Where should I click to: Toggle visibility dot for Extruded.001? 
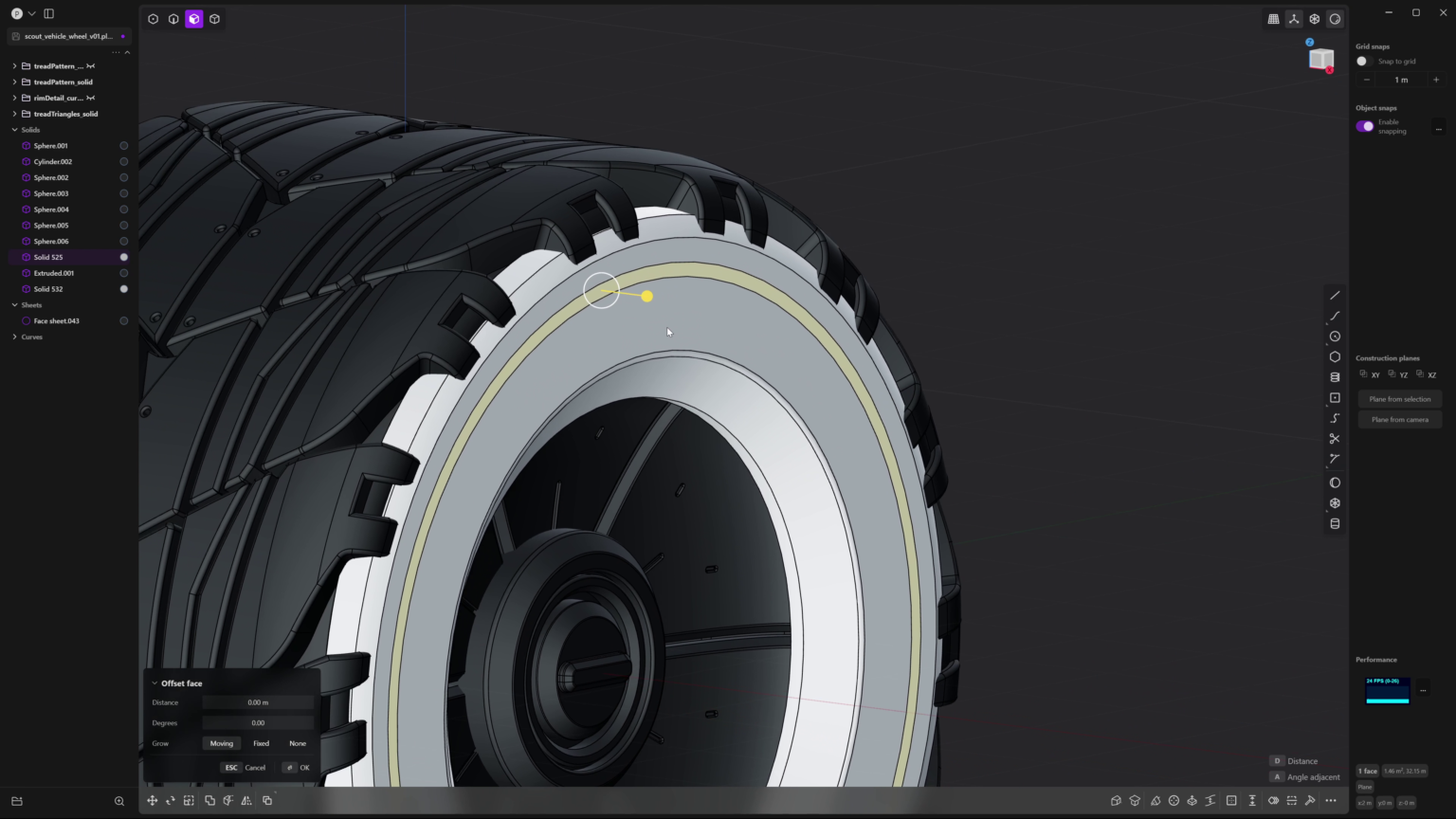(123, 273)
